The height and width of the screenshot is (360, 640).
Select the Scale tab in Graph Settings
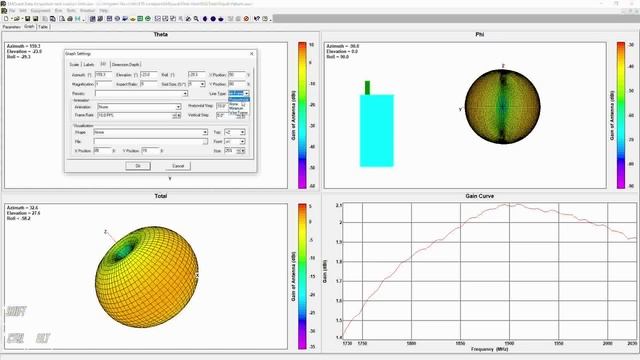(74, 64)
